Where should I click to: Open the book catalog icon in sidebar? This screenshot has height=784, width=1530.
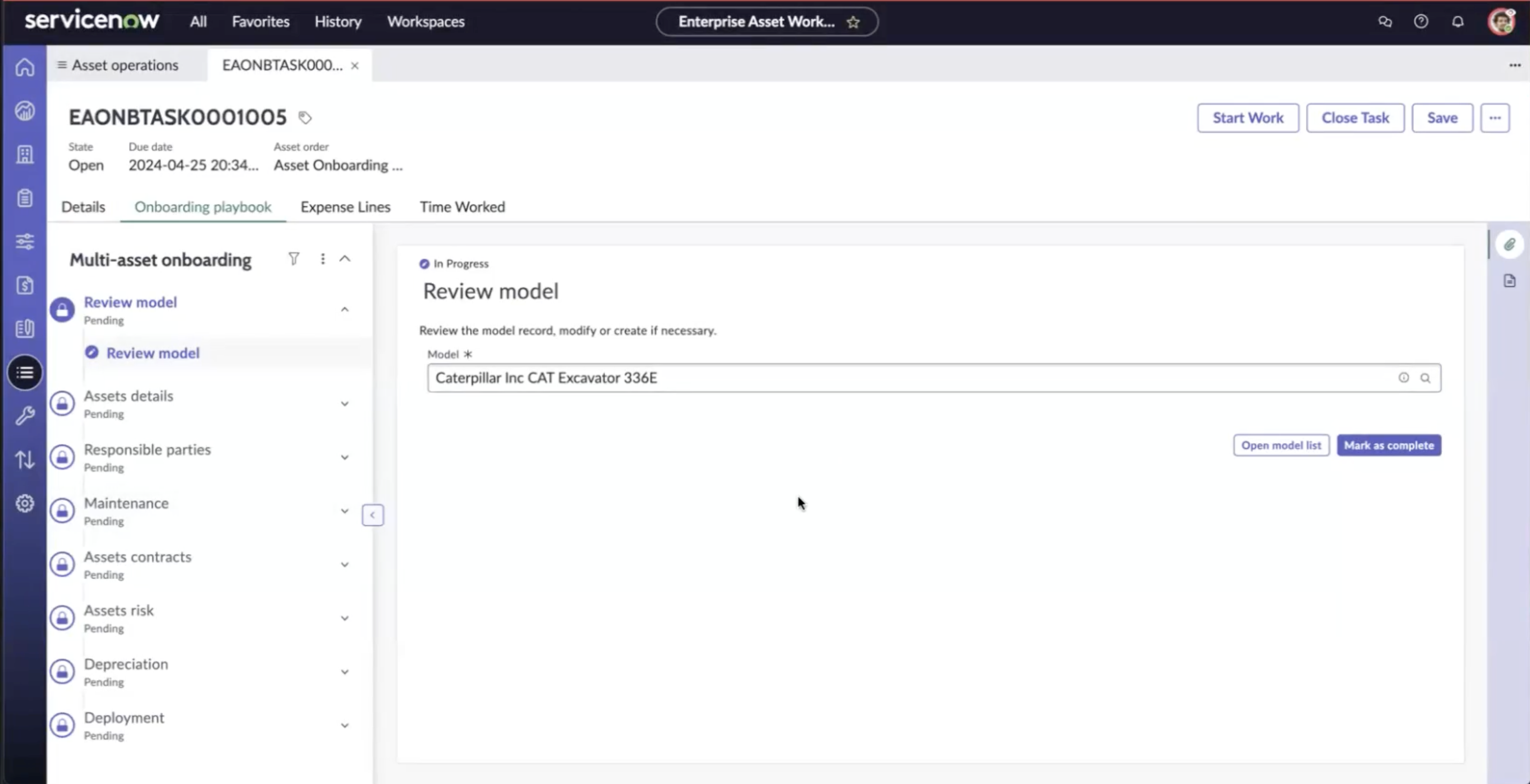(x=24, y=328)
